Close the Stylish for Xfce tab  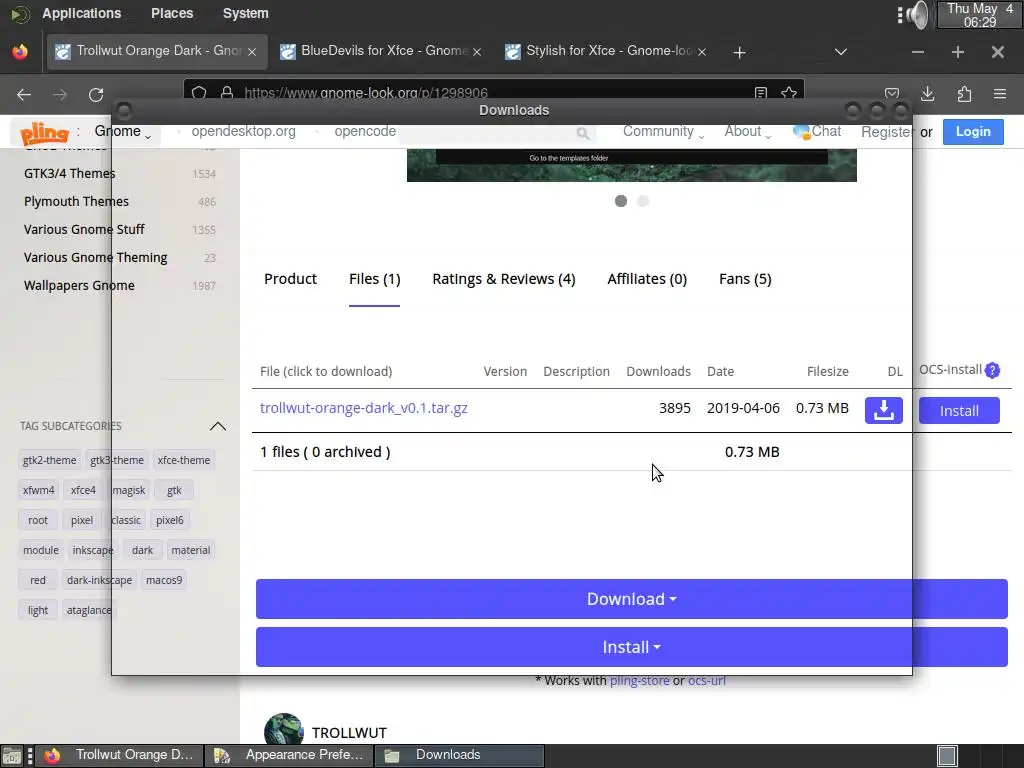click(701, 52)
